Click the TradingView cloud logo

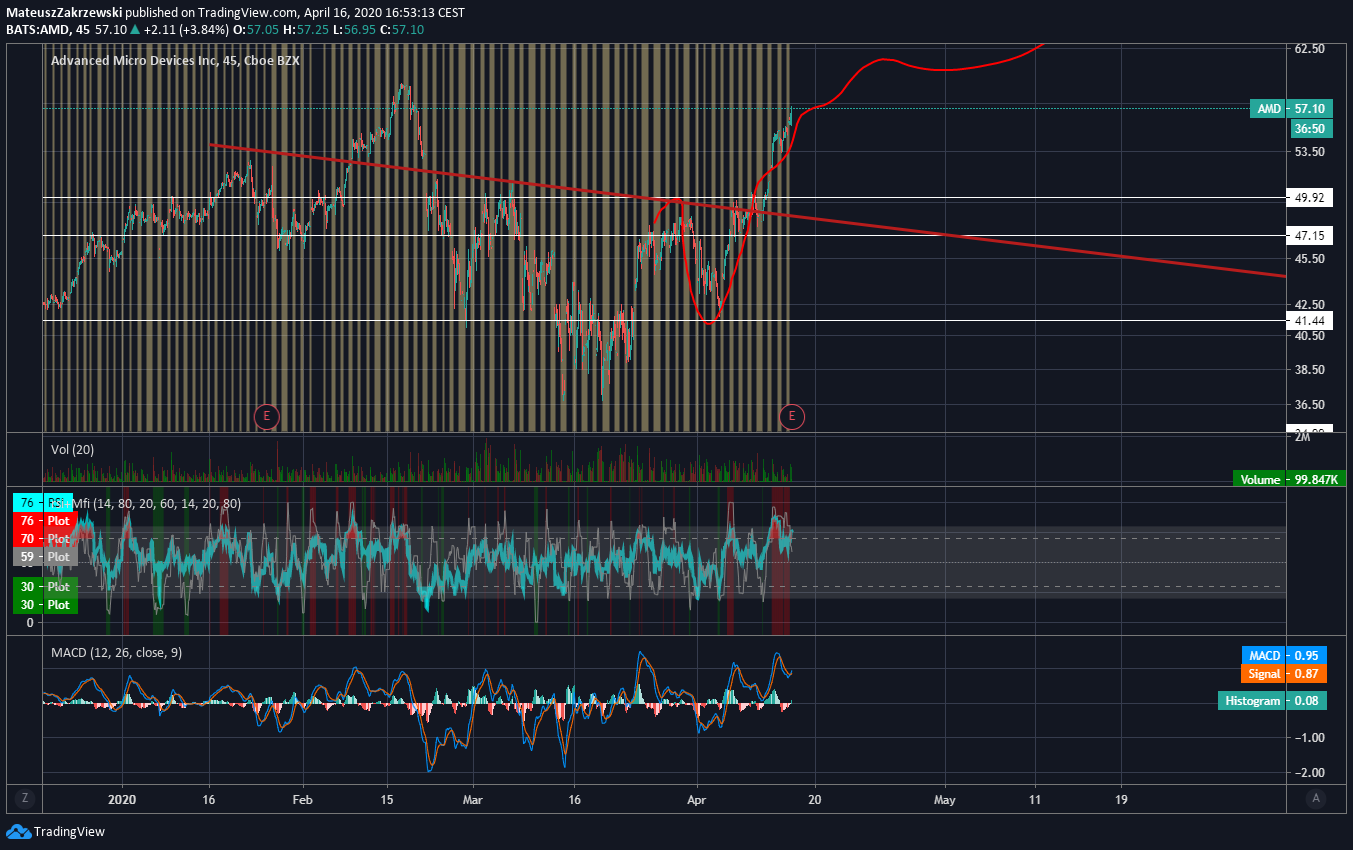click(18, 831)
